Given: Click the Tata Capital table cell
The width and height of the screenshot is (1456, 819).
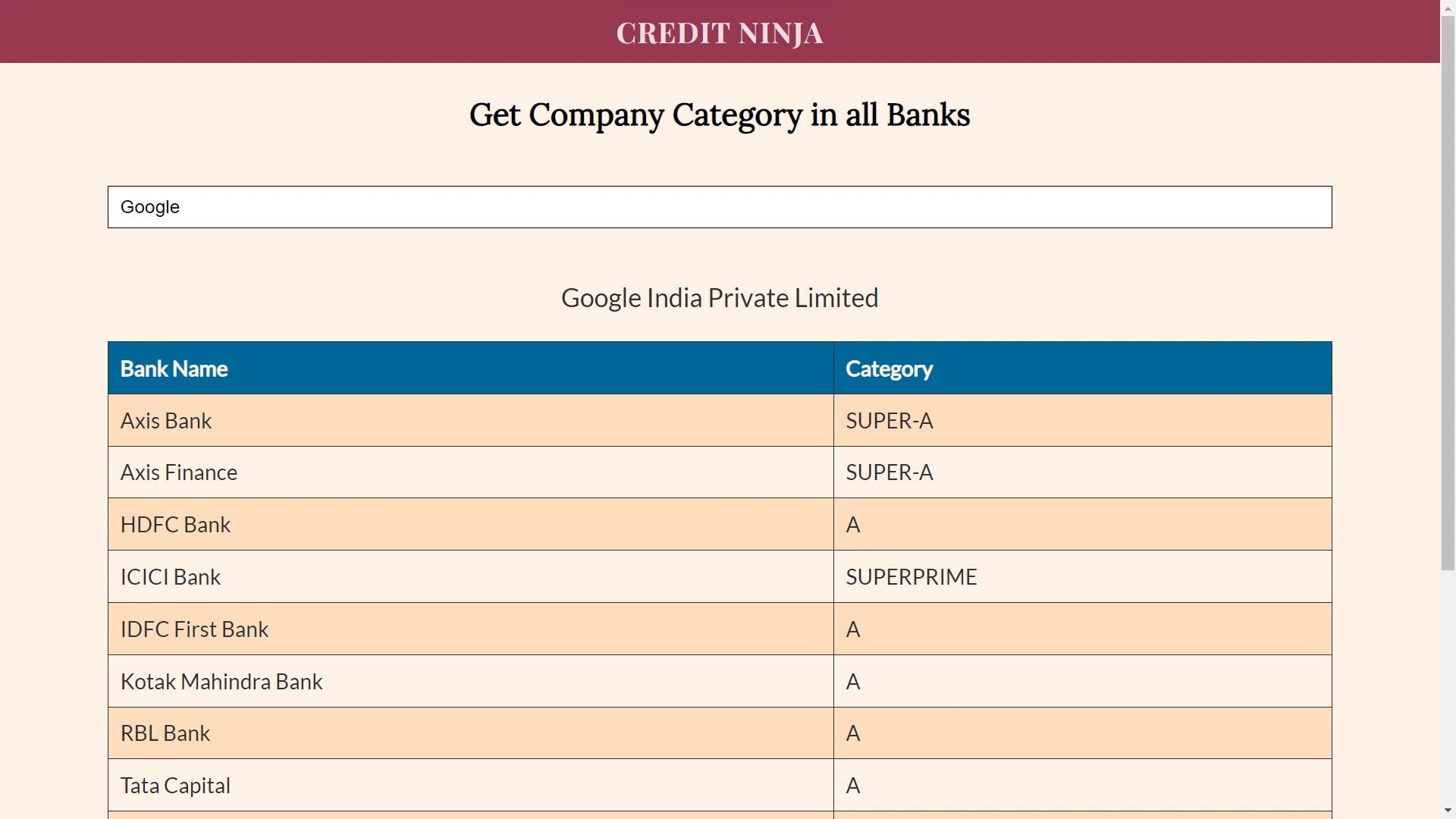Looking at the screenshot, I should pos(175,786).
